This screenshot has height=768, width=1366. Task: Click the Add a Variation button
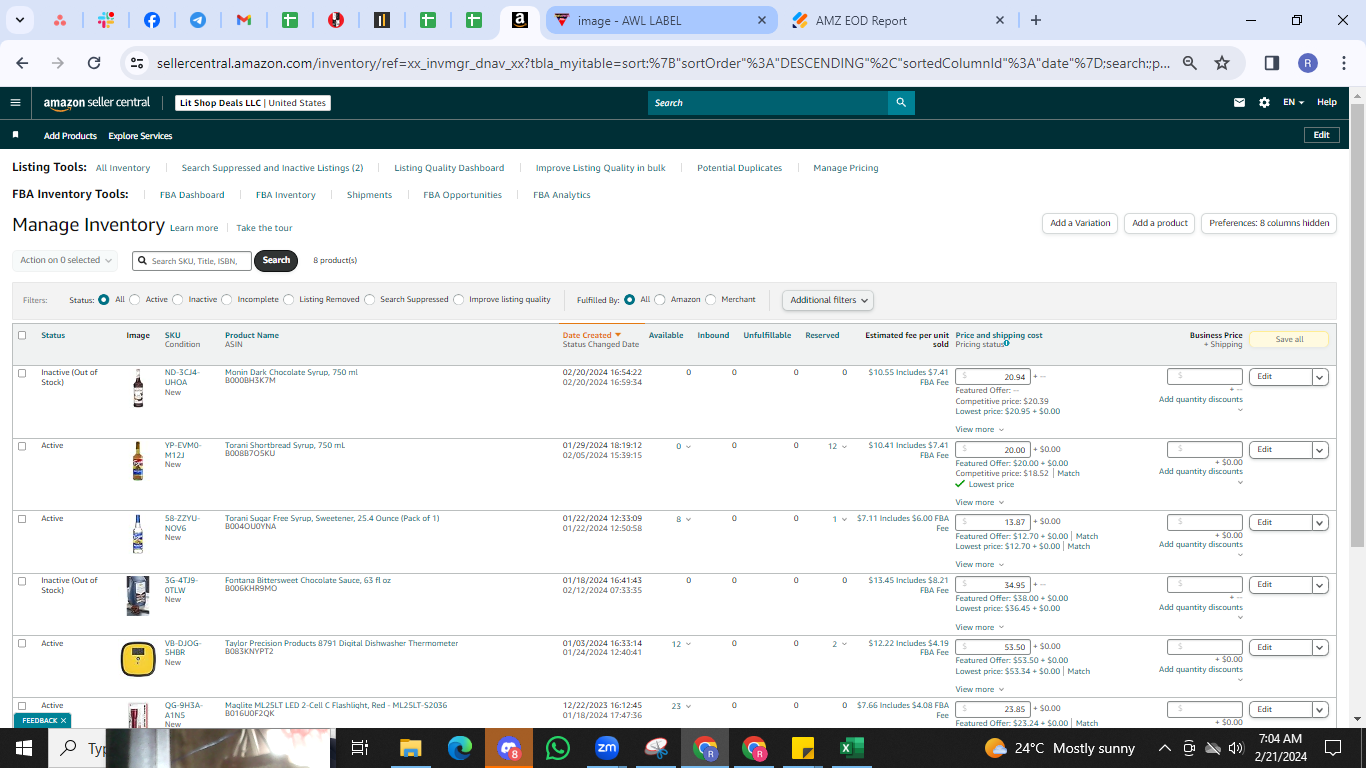coord(1080,223)
